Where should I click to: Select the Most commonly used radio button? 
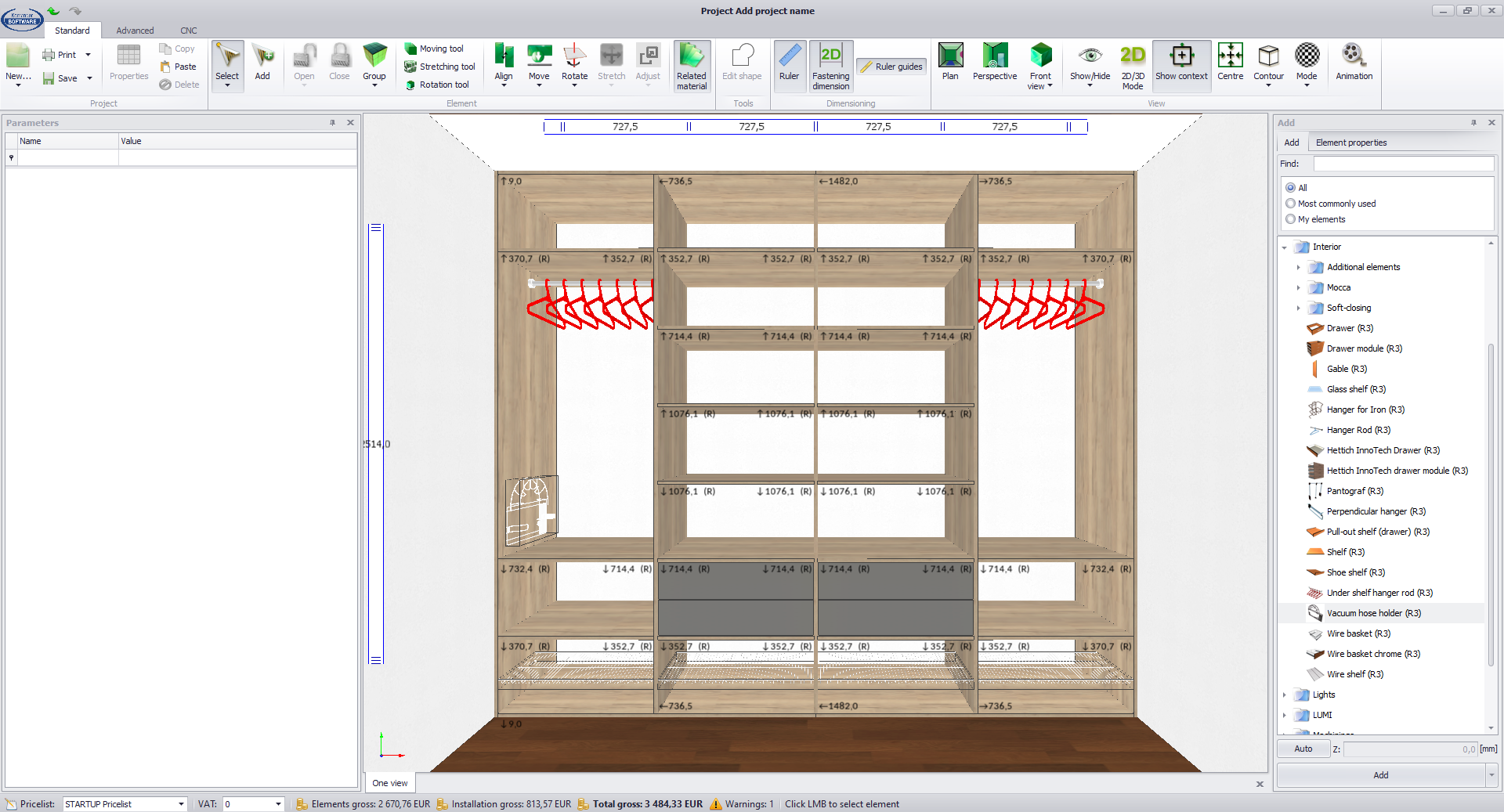(x=1291, y=204)
